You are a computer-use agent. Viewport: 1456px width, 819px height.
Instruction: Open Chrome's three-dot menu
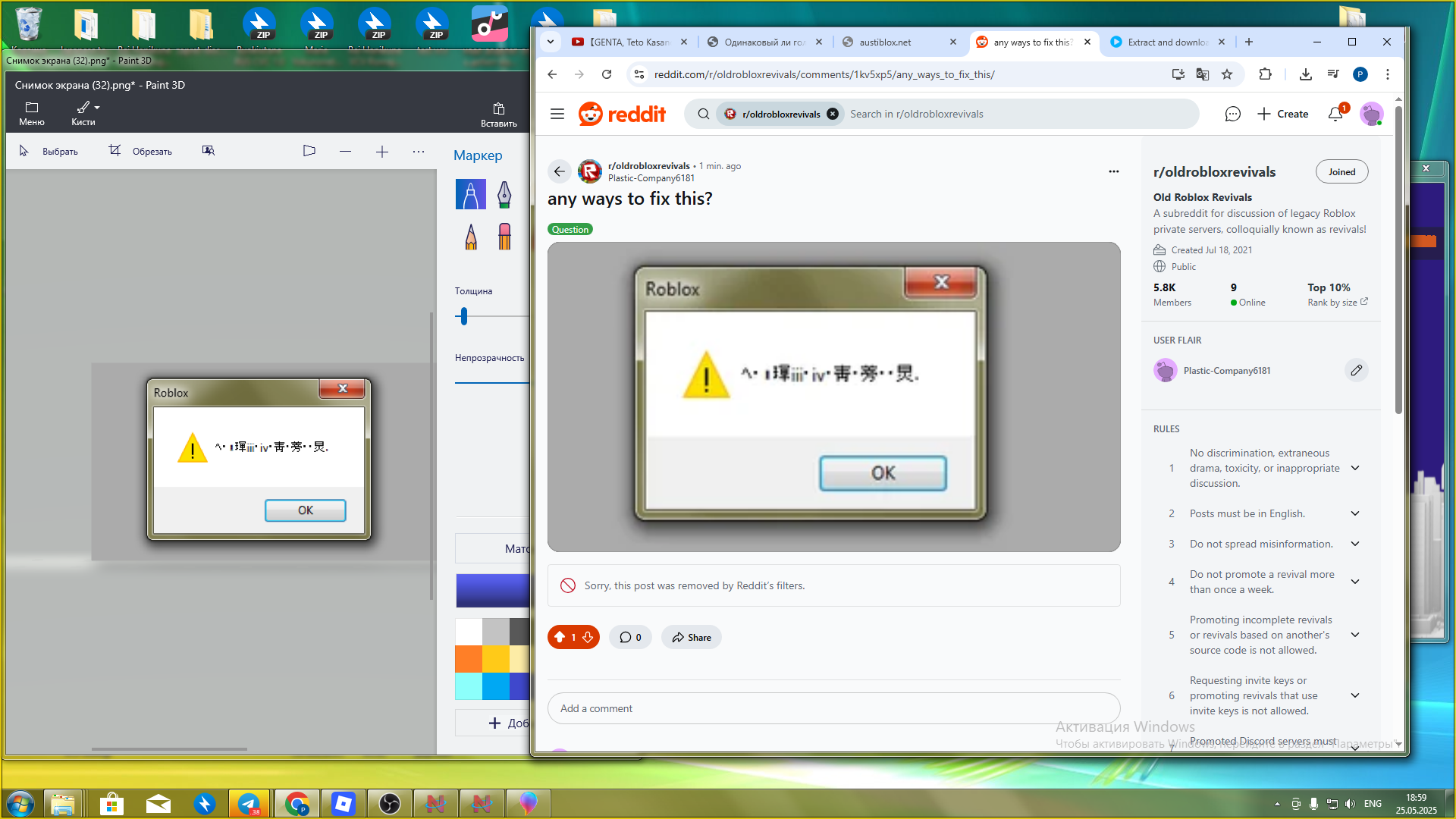coord(1388,74)
